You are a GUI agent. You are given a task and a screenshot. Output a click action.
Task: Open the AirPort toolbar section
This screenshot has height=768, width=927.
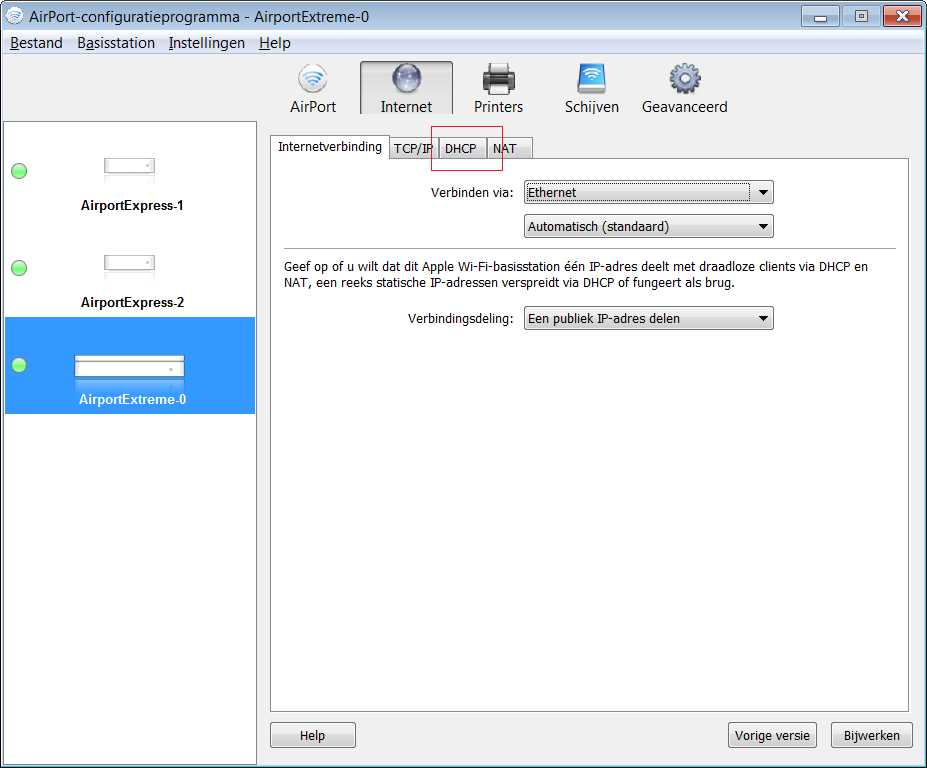coord(313,88)
